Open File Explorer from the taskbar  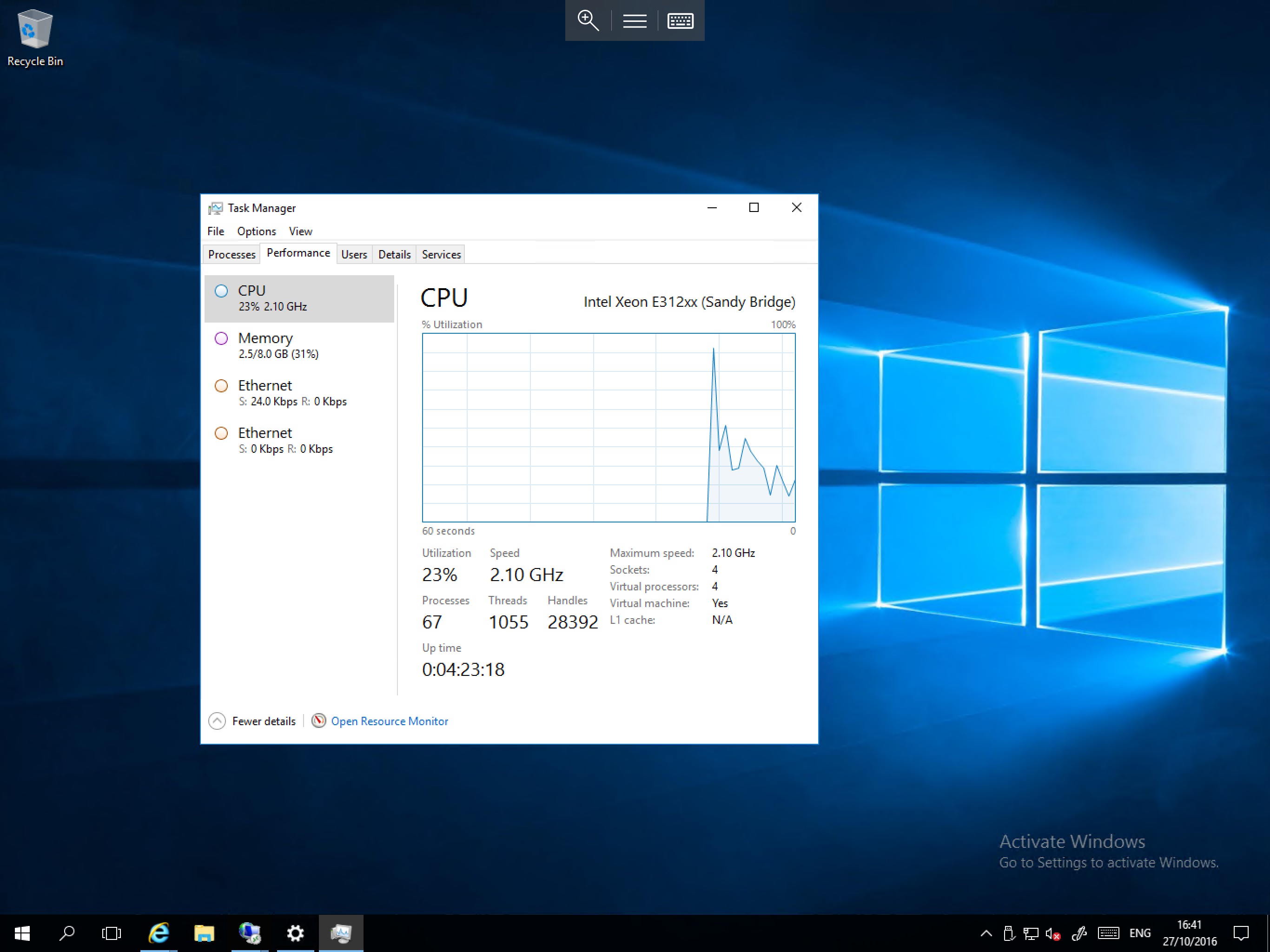point(205,933)
